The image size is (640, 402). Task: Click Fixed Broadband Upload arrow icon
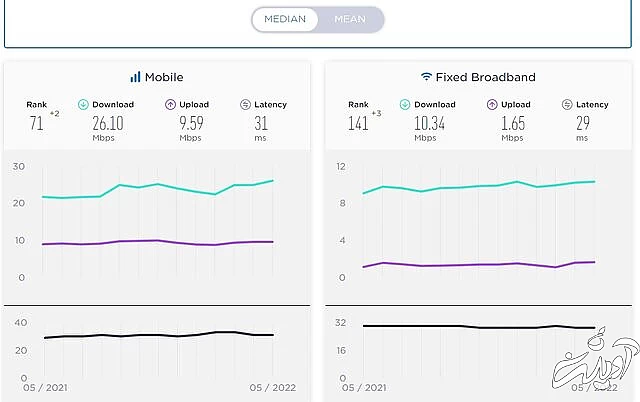(492, 104)
